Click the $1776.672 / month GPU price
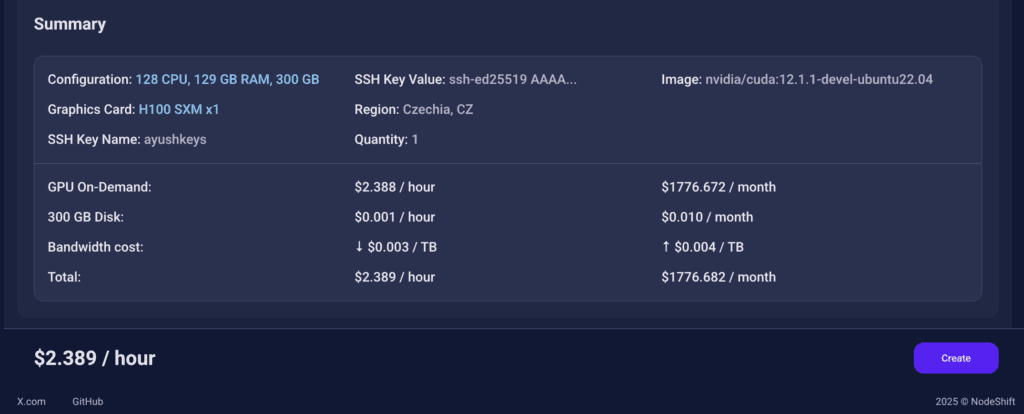Viewport: 1024px width, 414px height. coord(718,187)
